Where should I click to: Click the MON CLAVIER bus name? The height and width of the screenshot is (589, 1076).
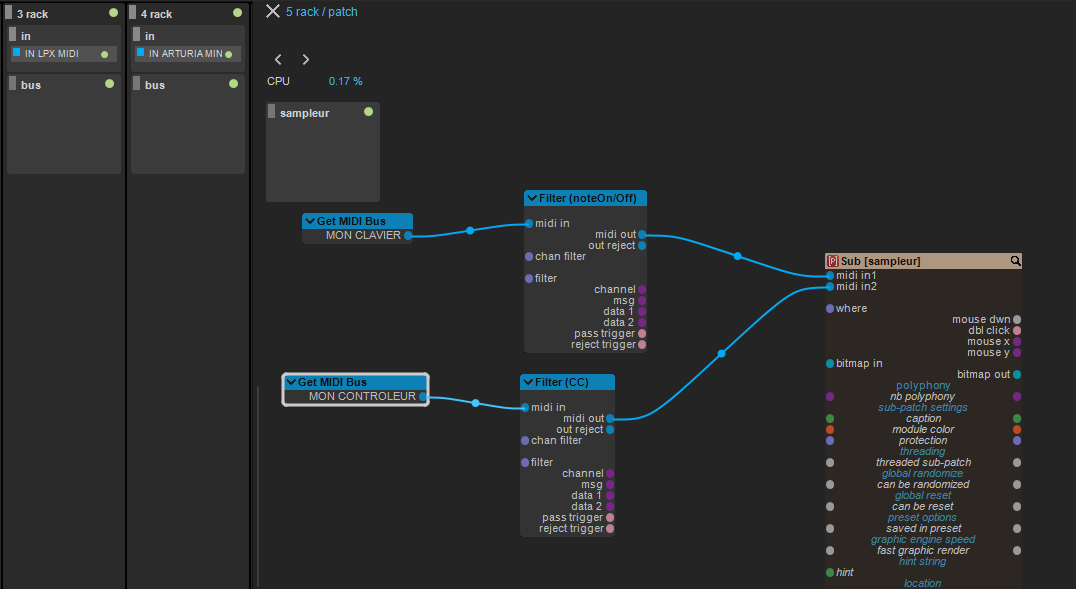click(362, 236)
